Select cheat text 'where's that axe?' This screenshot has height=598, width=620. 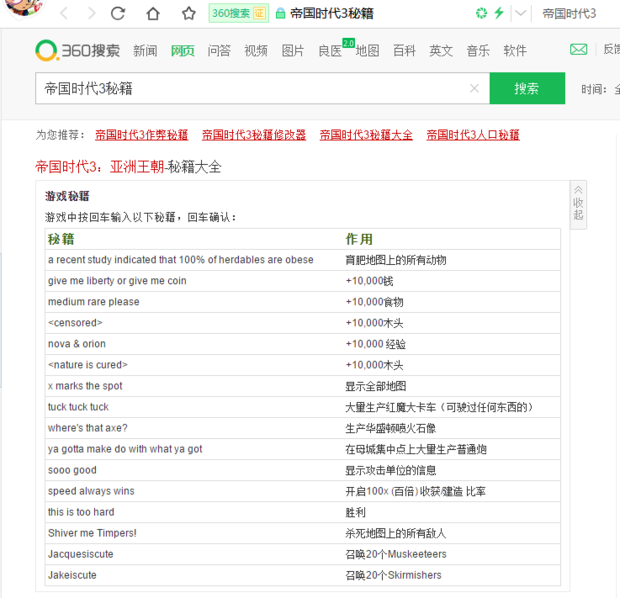pyautogui.click(x=88, y=428)
